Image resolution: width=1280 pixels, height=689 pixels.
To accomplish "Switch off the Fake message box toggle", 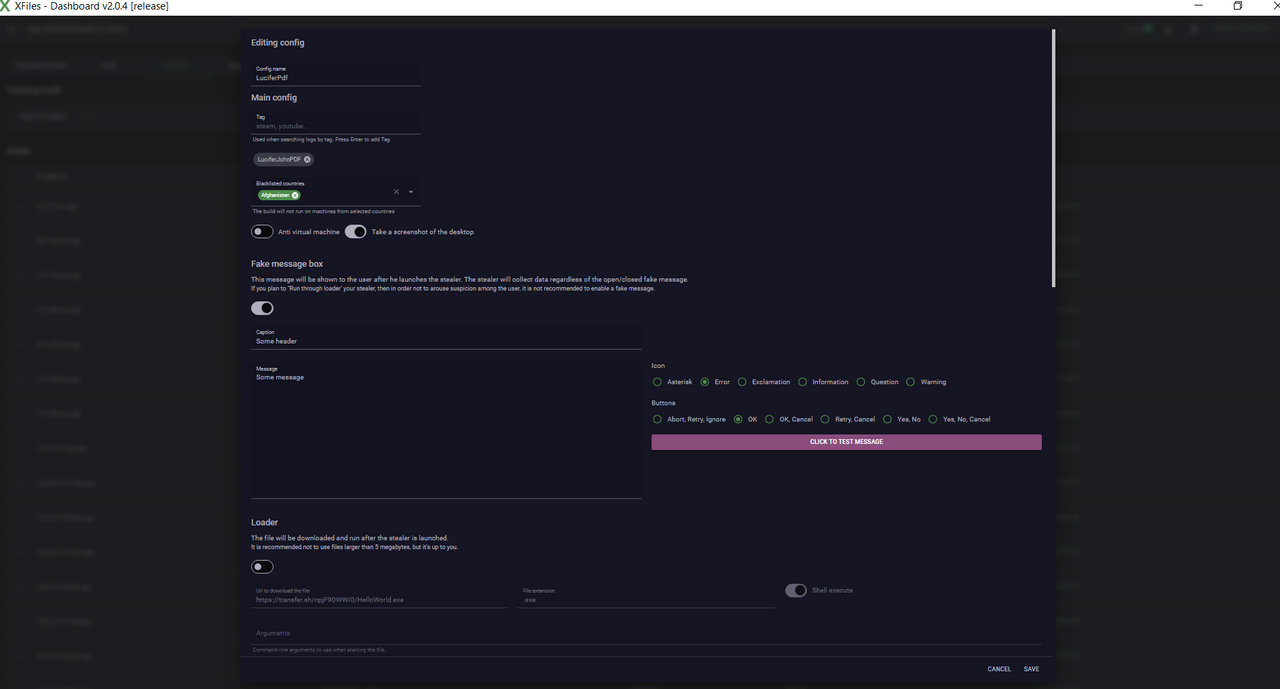I will click(262, 308).
